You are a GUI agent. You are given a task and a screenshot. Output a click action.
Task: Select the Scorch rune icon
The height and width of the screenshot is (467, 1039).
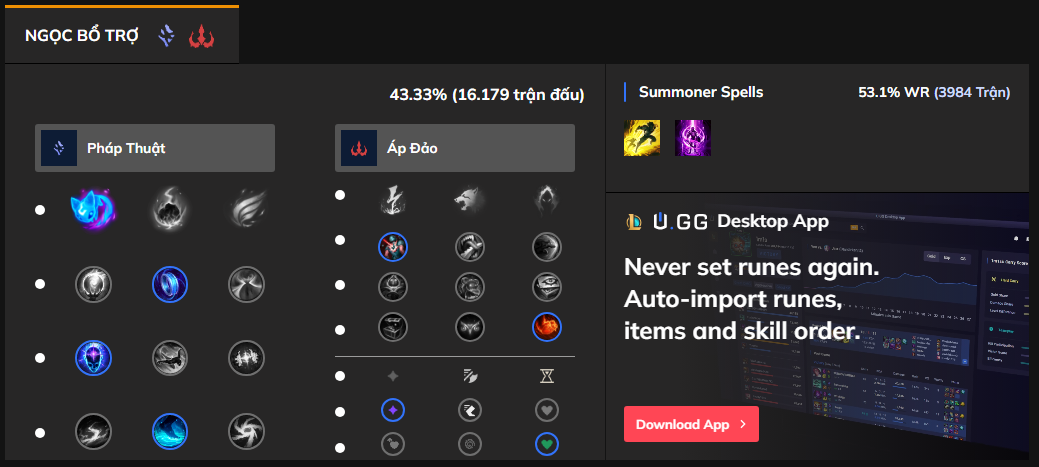[93, 432]
